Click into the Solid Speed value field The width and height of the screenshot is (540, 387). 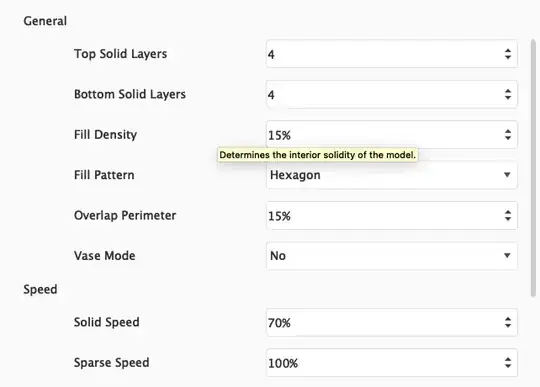[x=392, y=322]
